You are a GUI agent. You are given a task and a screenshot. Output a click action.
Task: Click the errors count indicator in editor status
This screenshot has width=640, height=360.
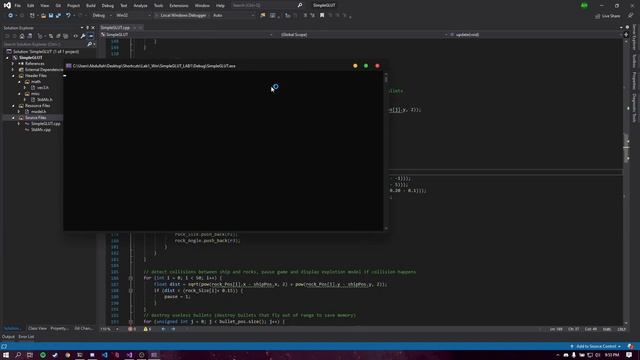(132, 329)
